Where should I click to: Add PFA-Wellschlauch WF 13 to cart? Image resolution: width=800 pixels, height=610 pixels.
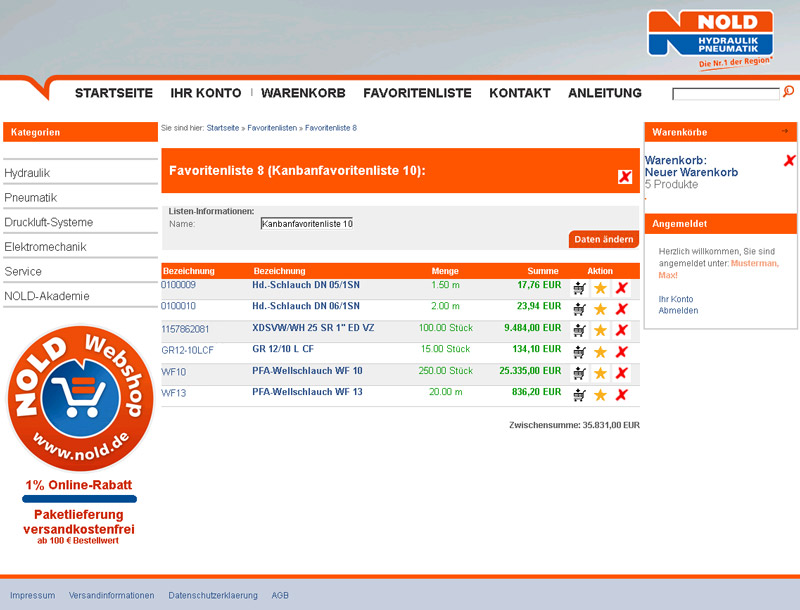click(579, 395)
